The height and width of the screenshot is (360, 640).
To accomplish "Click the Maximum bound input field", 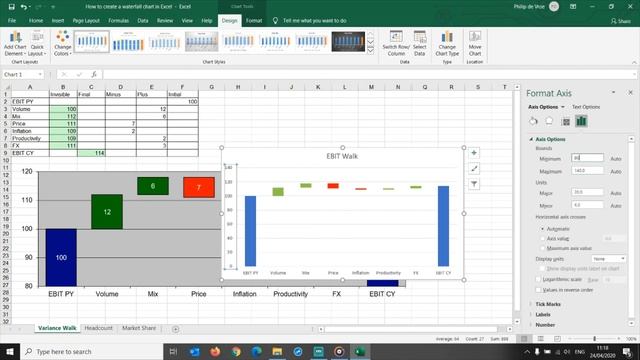I will point(587,171).
